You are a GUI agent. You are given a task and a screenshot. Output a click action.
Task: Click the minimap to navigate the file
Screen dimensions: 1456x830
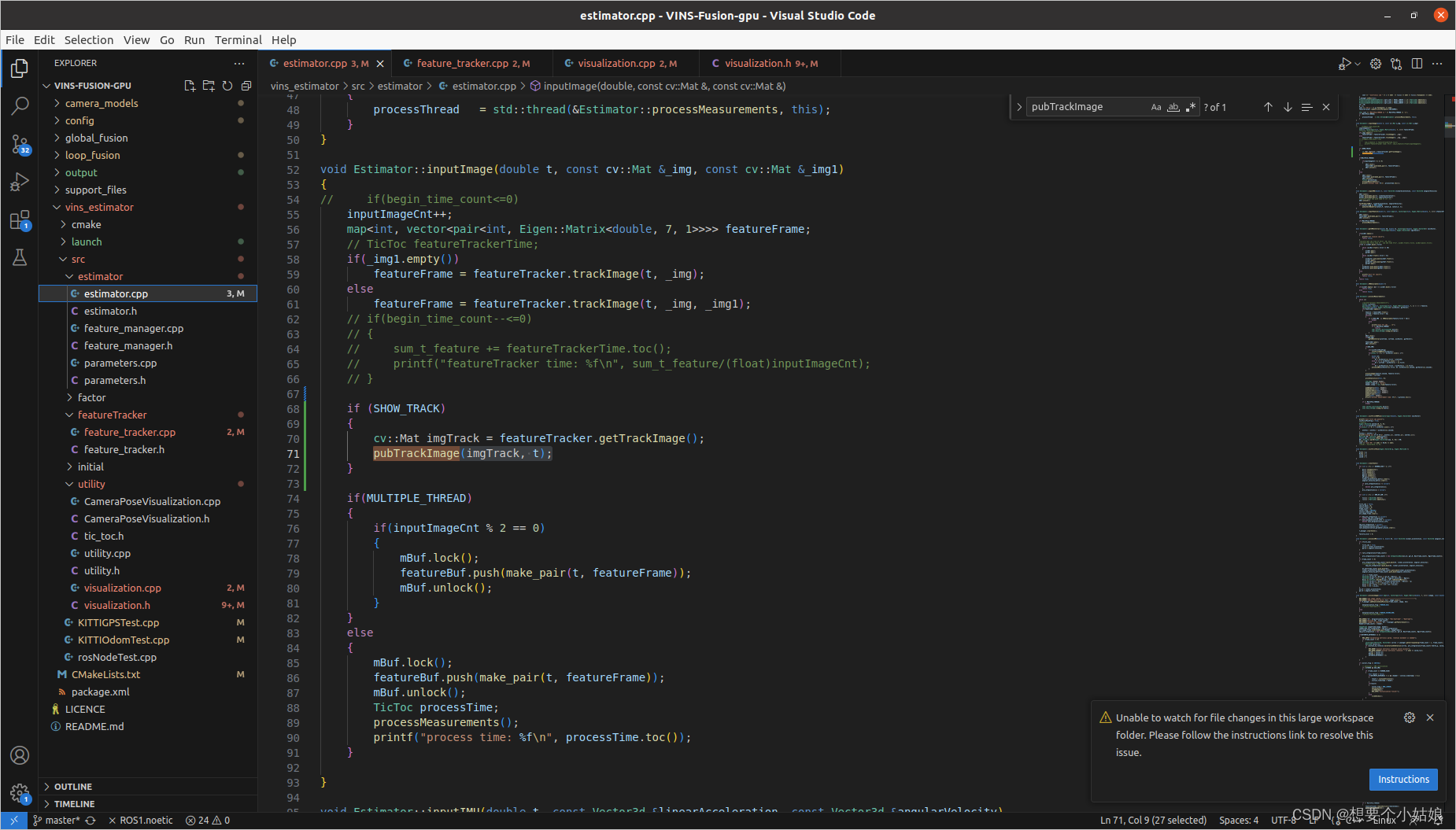(x=1401, y=393)
